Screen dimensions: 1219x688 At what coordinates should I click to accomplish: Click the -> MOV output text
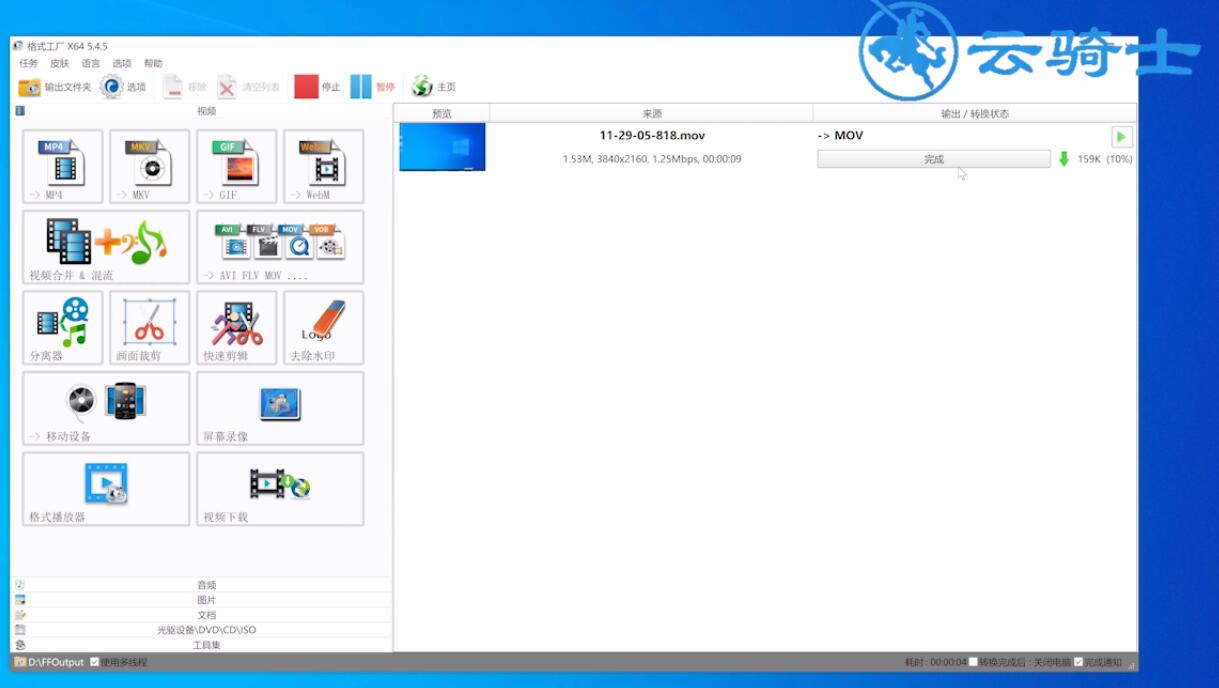pyautogui.click(x=840, y=135)
